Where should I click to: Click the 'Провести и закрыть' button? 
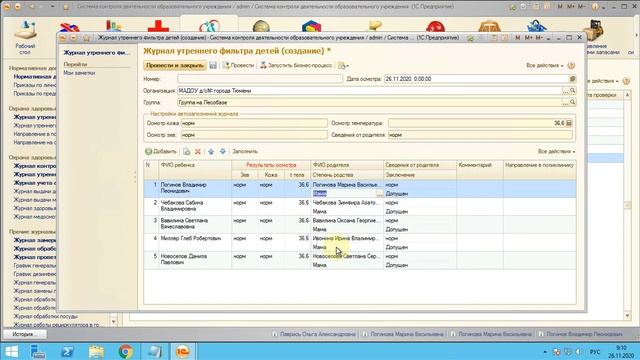coord(175,65)
